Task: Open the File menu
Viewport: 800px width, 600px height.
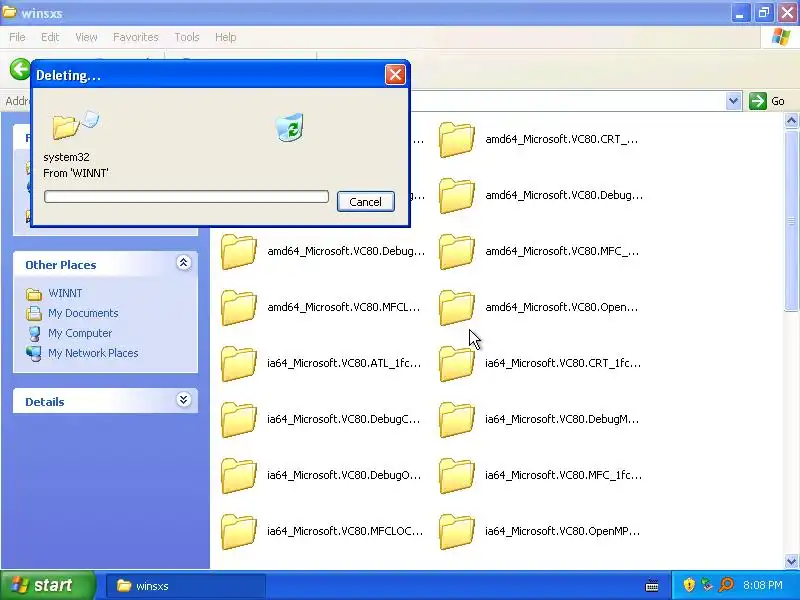Action: pyautogui.click(x=17, y=37)
